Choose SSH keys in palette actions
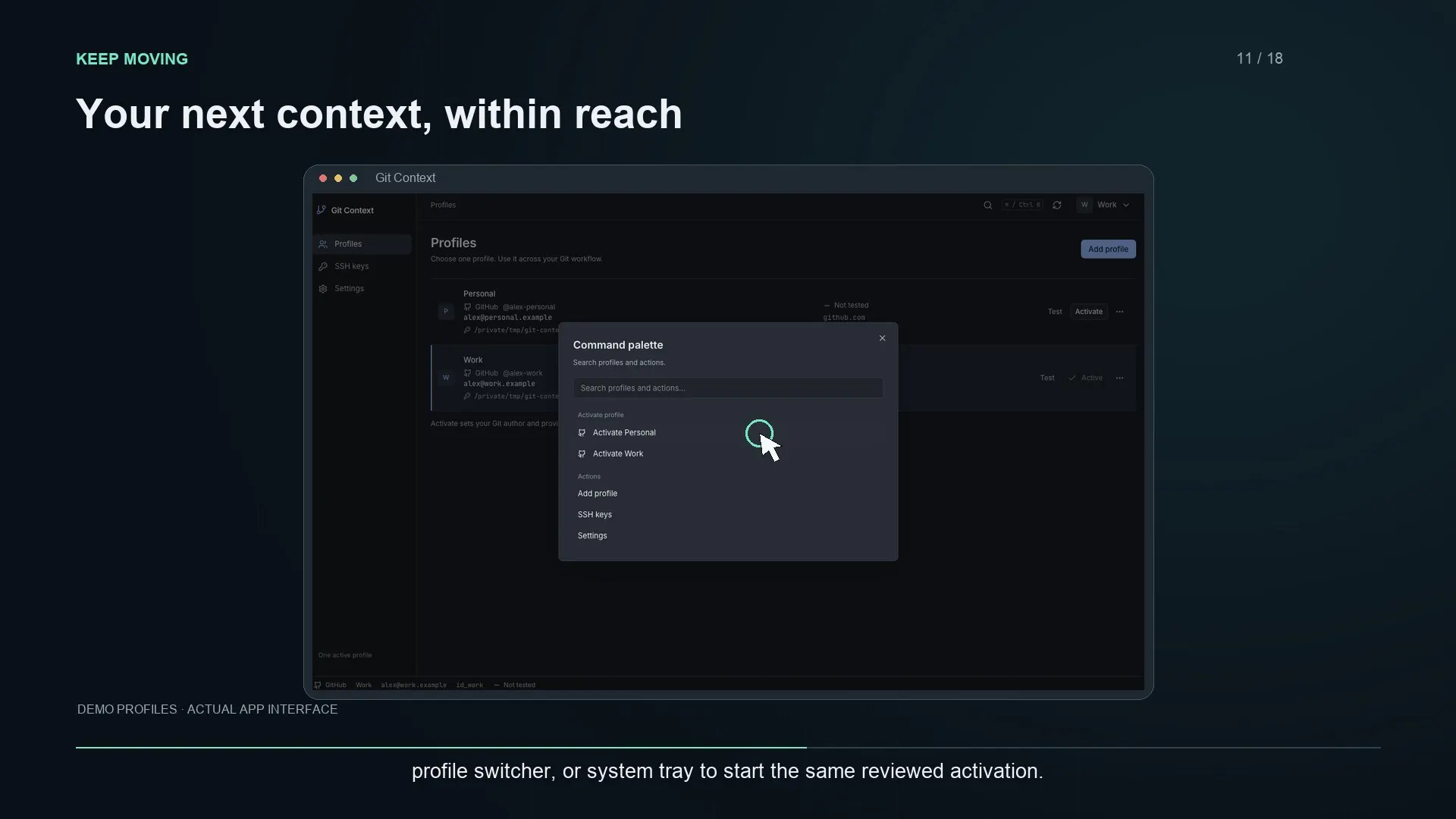Viewport: 1456px width, 819px height. pos(728,515)
